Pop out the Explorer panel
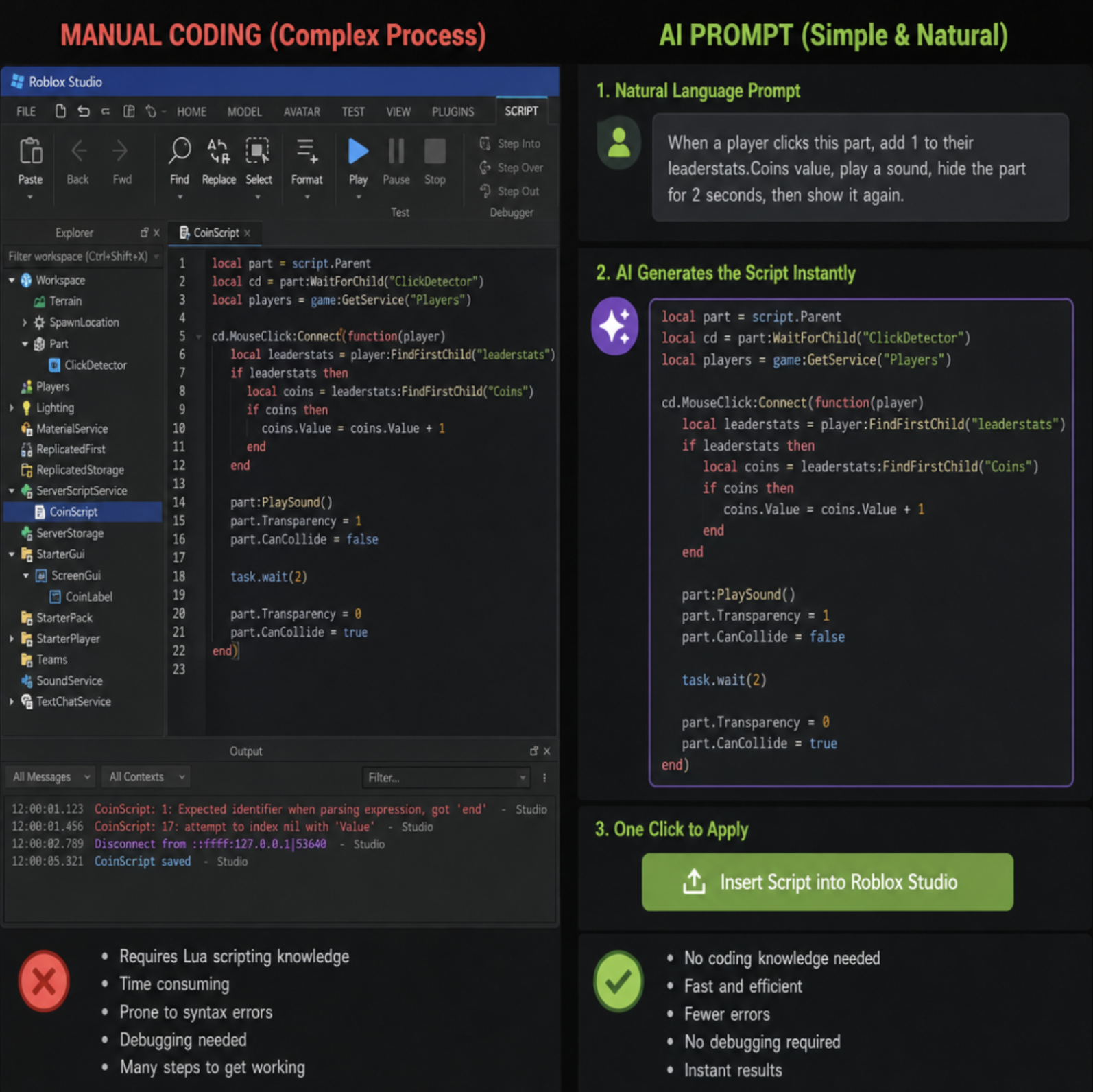Image resolution: width=1093 pixels, height=1092 pixels. [144, 233]
